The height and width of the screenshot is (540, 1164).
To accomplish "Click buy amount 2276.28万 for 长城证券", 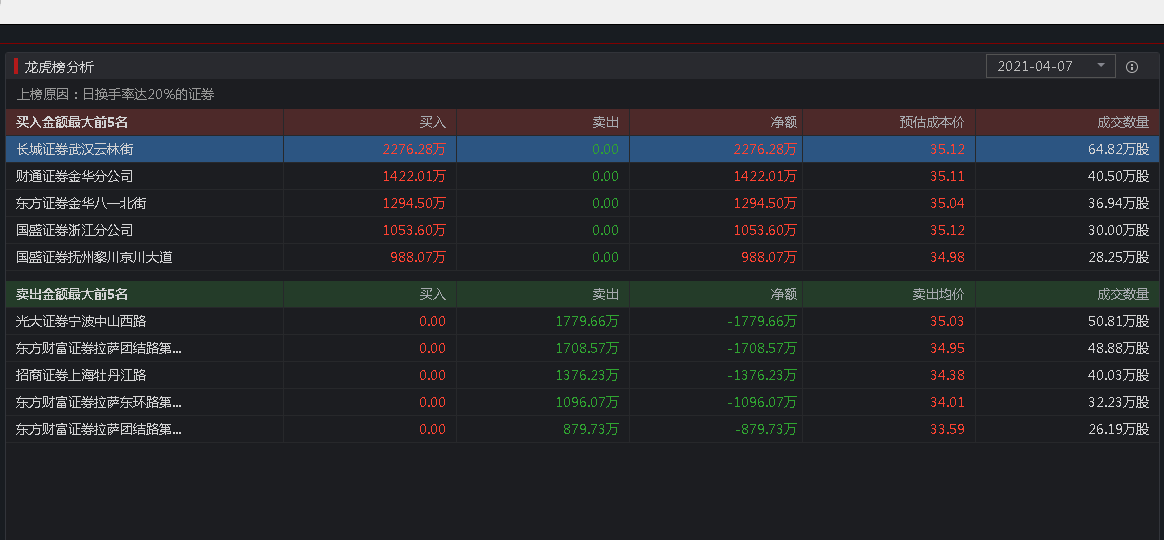I will pyautogui.click(x=414, y=149).
